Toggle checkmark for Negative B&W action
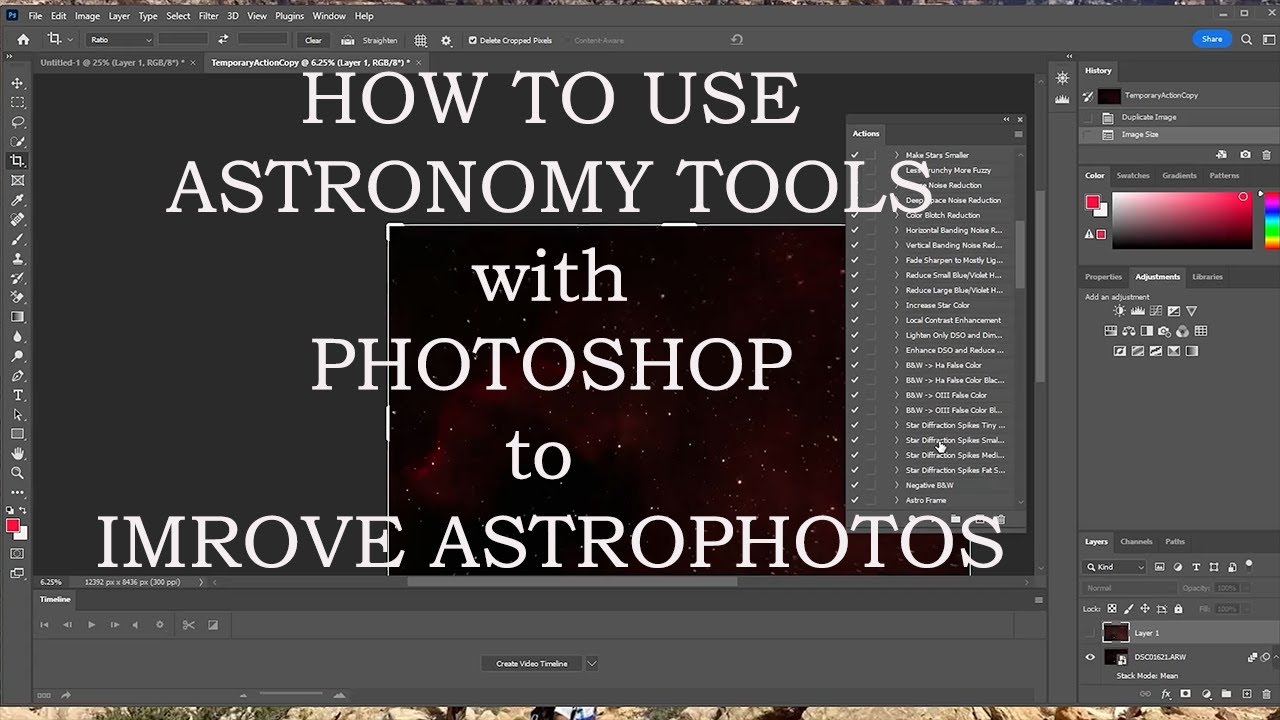Image resolution: width=1280 pixels, height=720 pixels. pyautogui.click(x=855, y=485)
